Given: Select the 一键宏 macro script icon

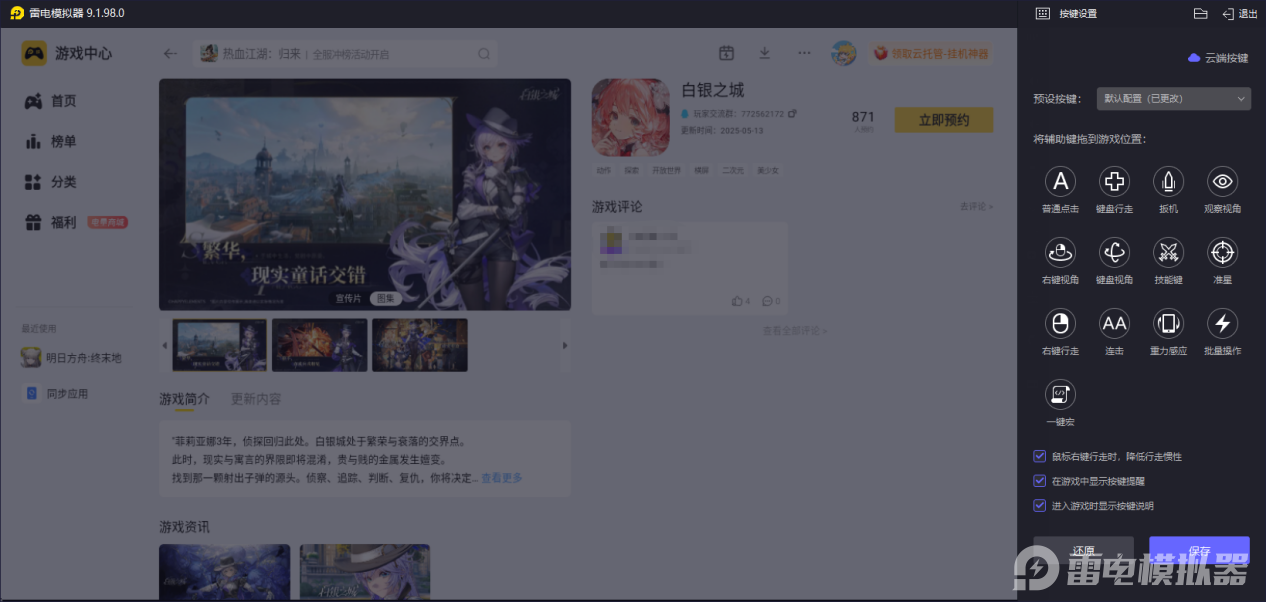Looking at the screenshot, I should coord(1060,394).
